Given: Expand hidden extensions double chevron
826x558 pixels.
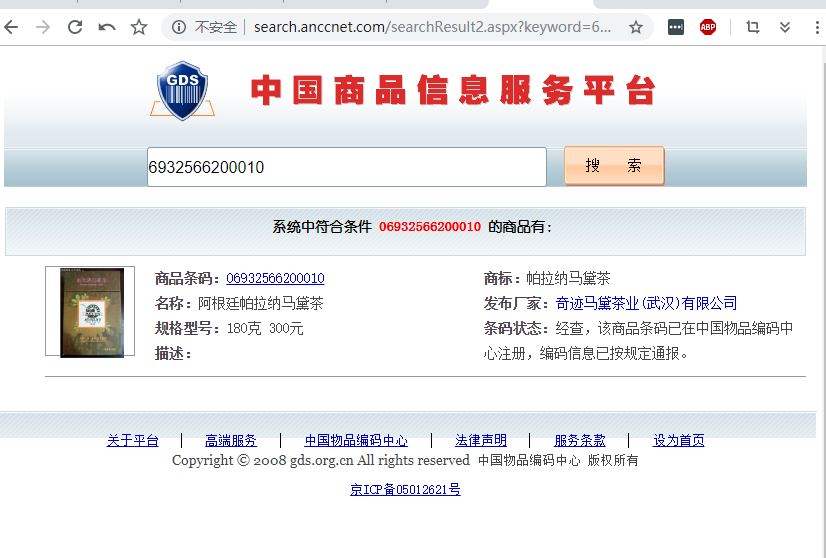Looking at the screenshot, I should (x=785, y=27).
